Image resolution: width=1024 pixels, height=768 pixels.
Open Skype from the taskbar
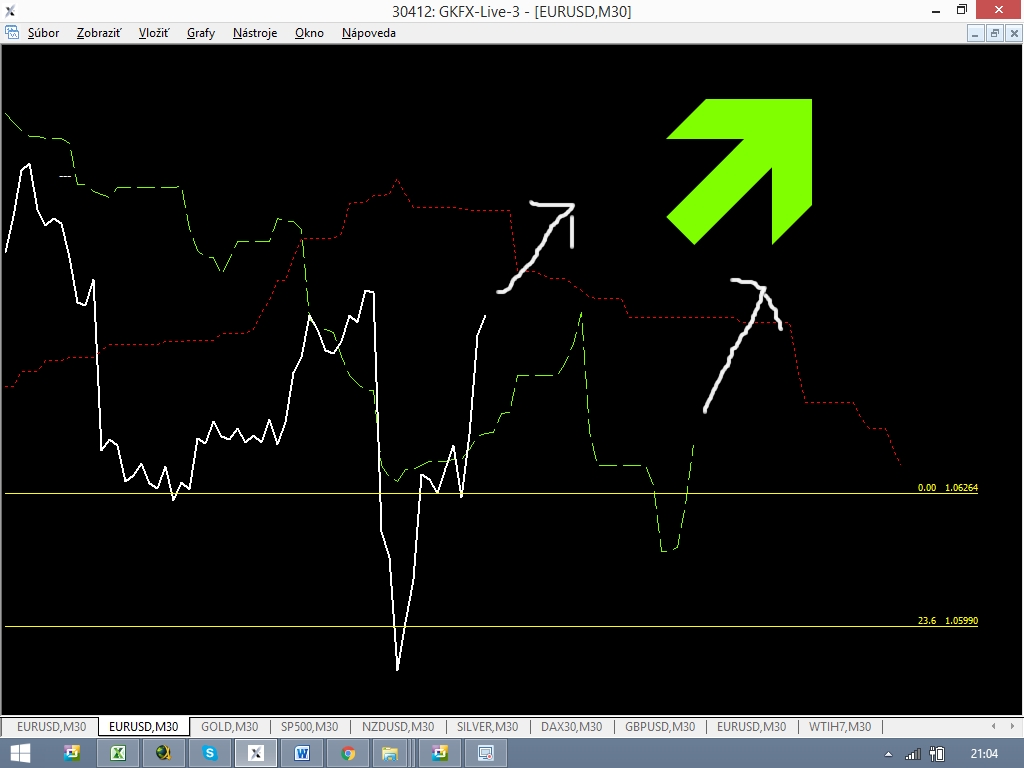click(210, 753)
